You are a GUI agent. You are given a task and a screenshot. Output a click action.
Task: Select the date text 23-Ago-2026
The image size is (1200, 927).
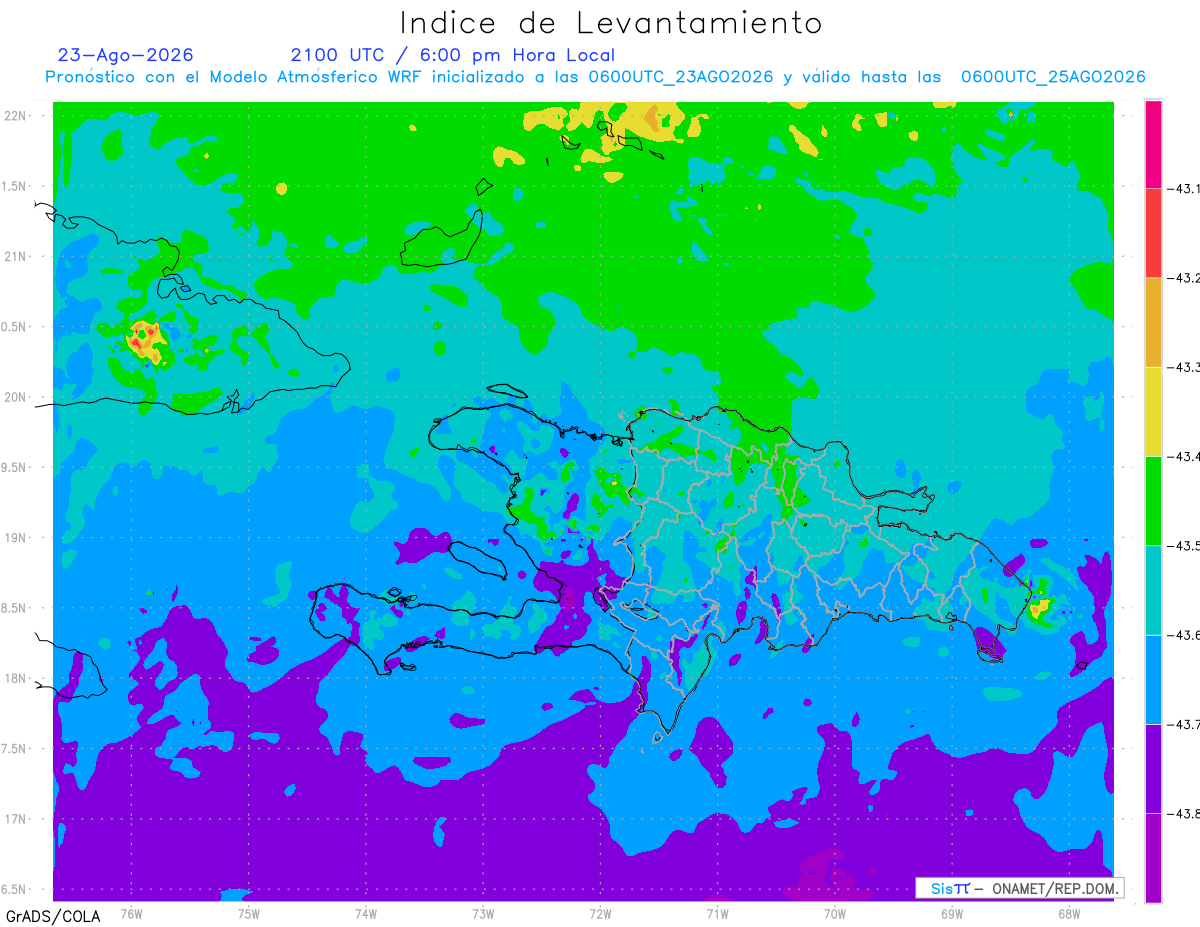click(x=126, y=55)
